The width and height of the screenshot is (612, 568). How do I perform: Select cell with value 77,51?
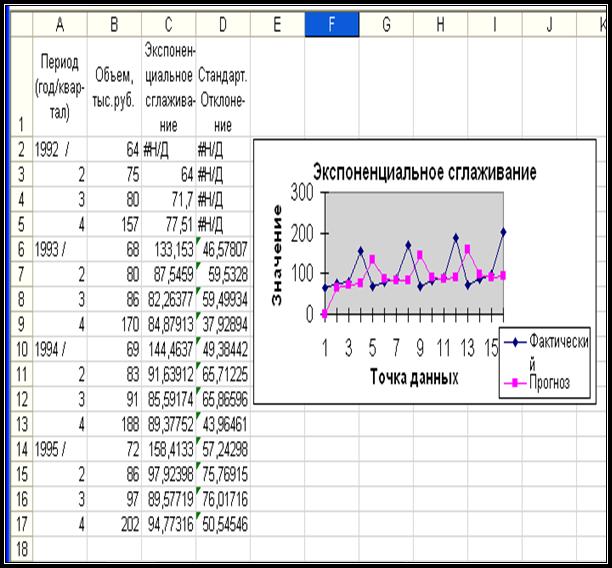(x=169, y=224)
